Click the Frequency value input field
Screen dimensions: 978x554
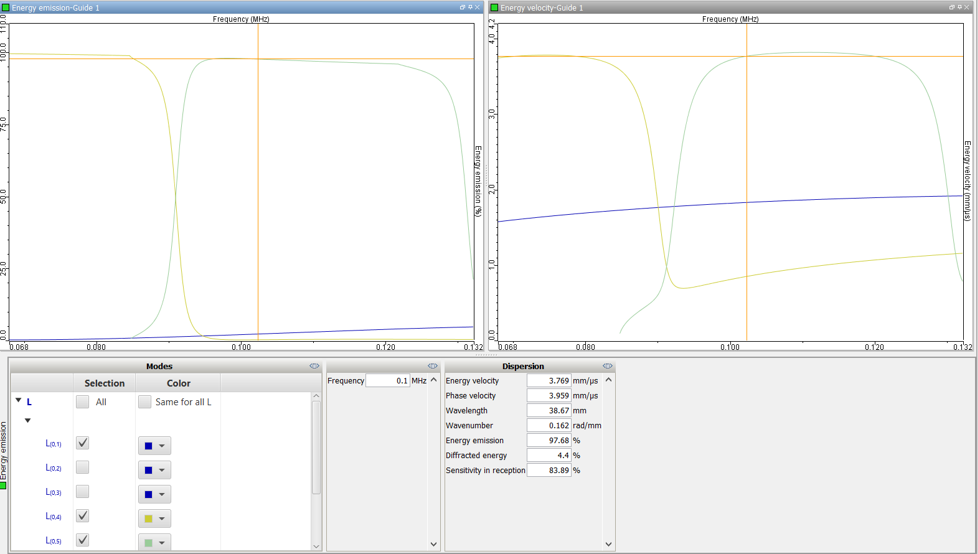[x=388, y=381]
